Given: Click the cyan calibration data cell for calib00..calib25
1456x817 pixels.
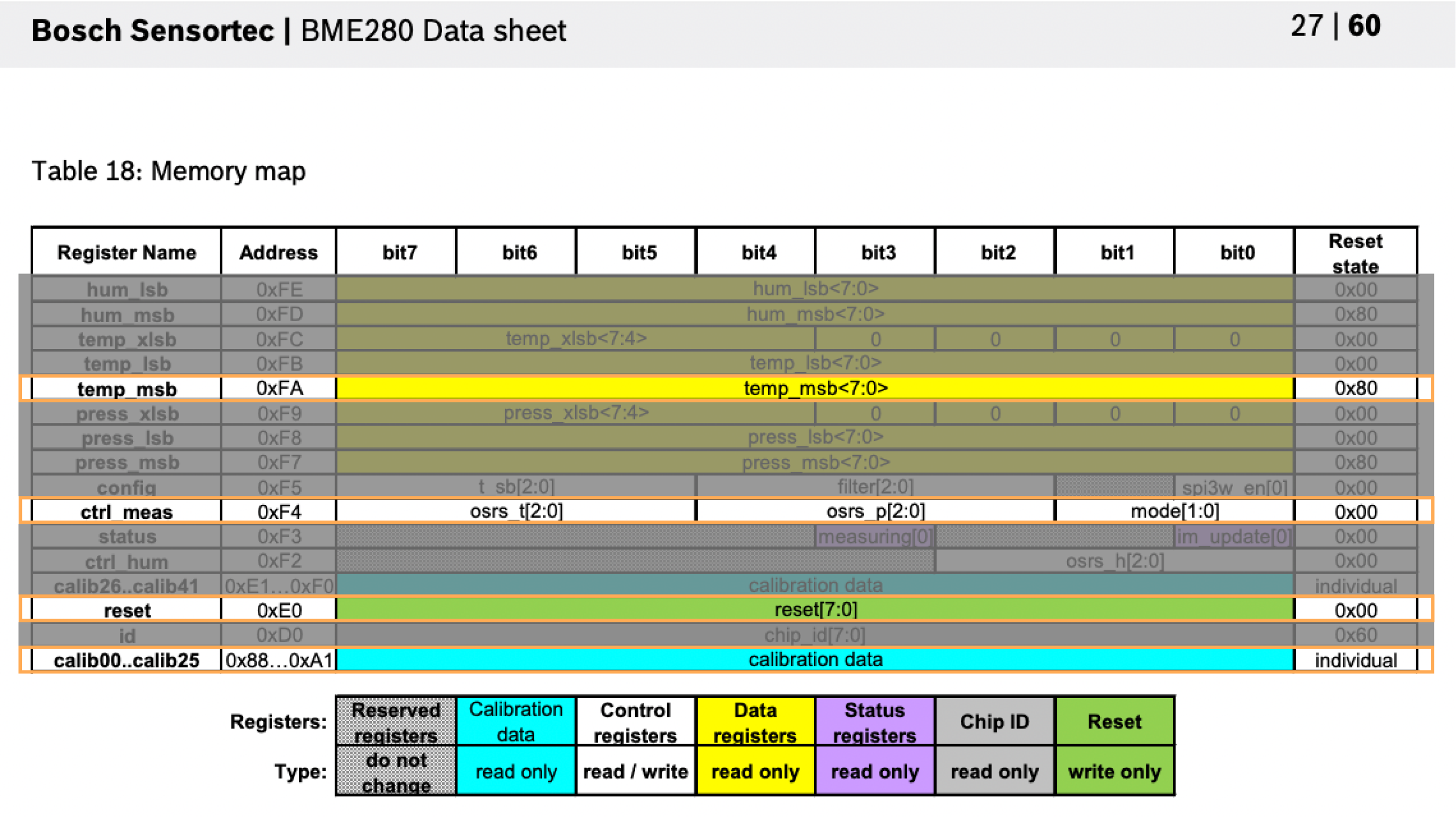Looking at the screenshot, I should [x=815, y=659].
